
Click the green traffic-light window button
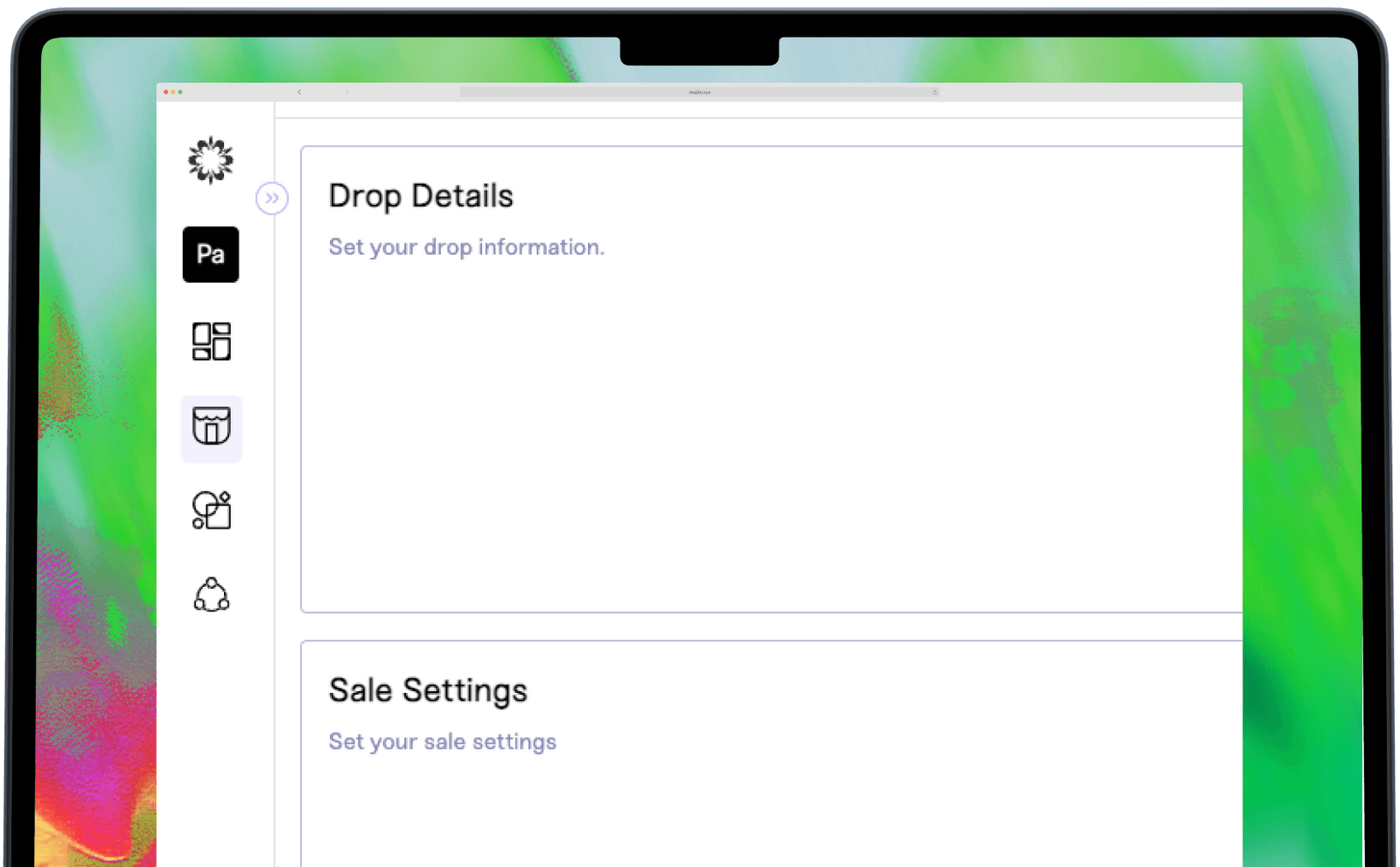[181, 92]
